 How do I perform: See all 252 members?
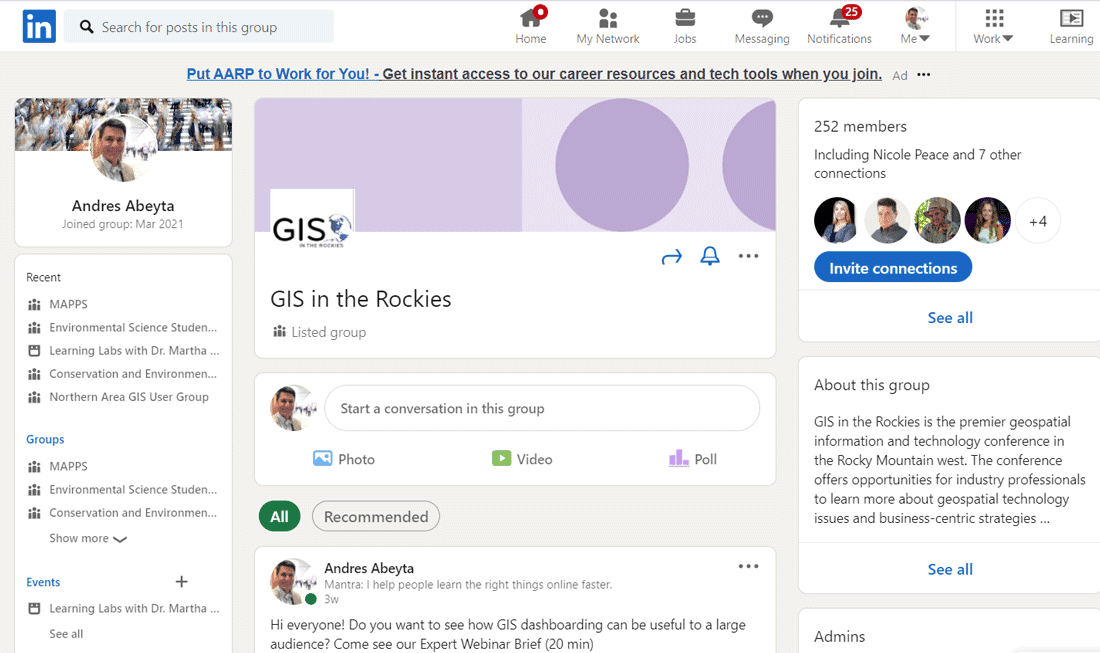(950, 318)
